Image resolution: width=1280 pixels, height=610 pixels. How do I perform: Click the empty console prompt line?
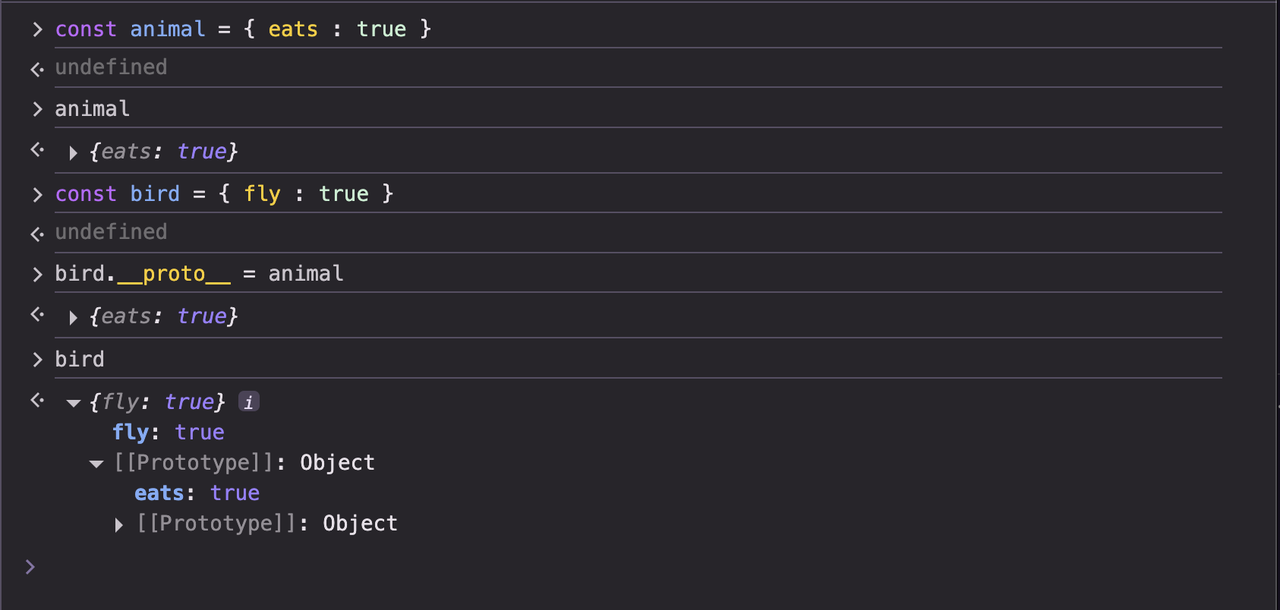(x=640, y=567)
